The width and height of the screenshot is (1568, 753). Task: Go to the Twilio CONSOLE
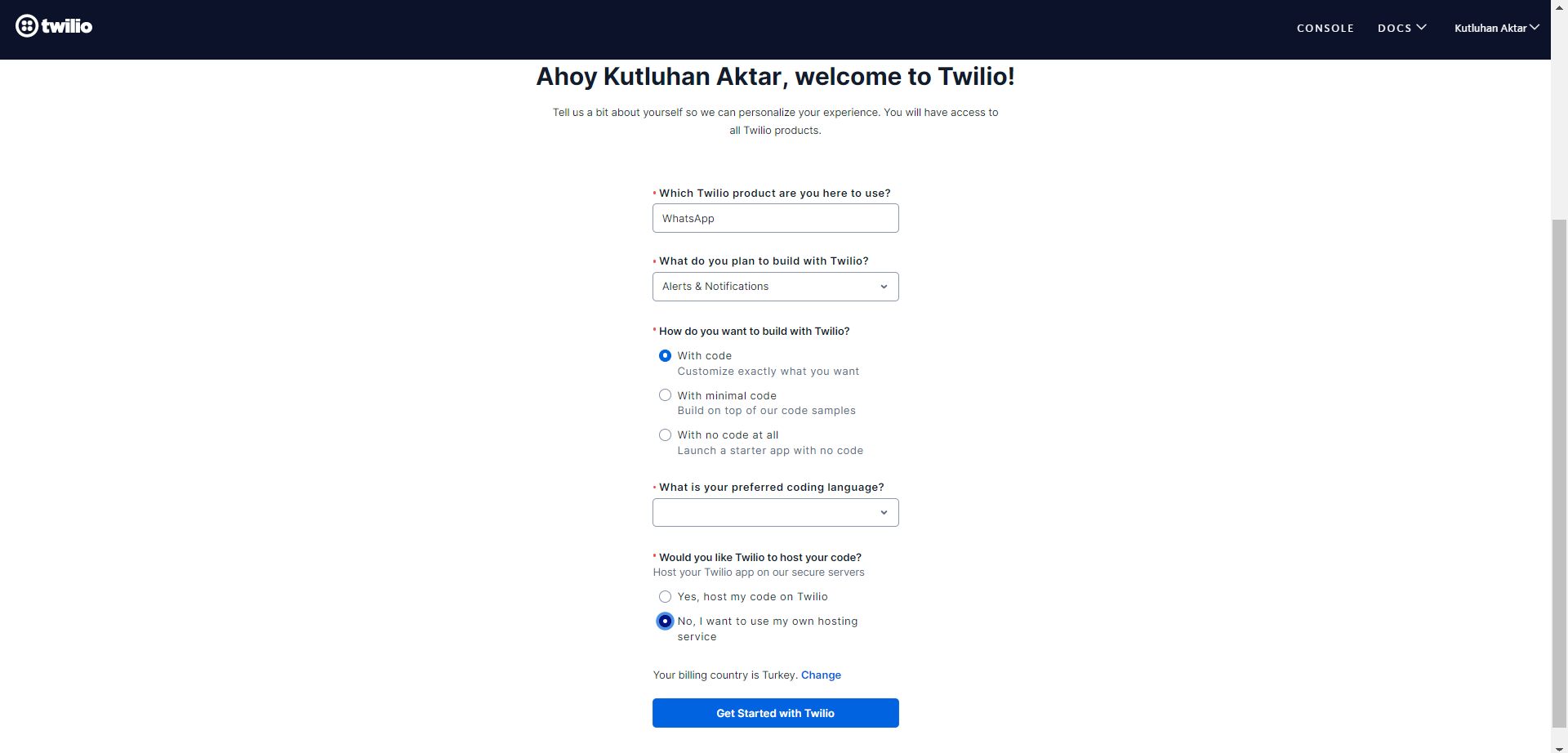[1325, 27]
